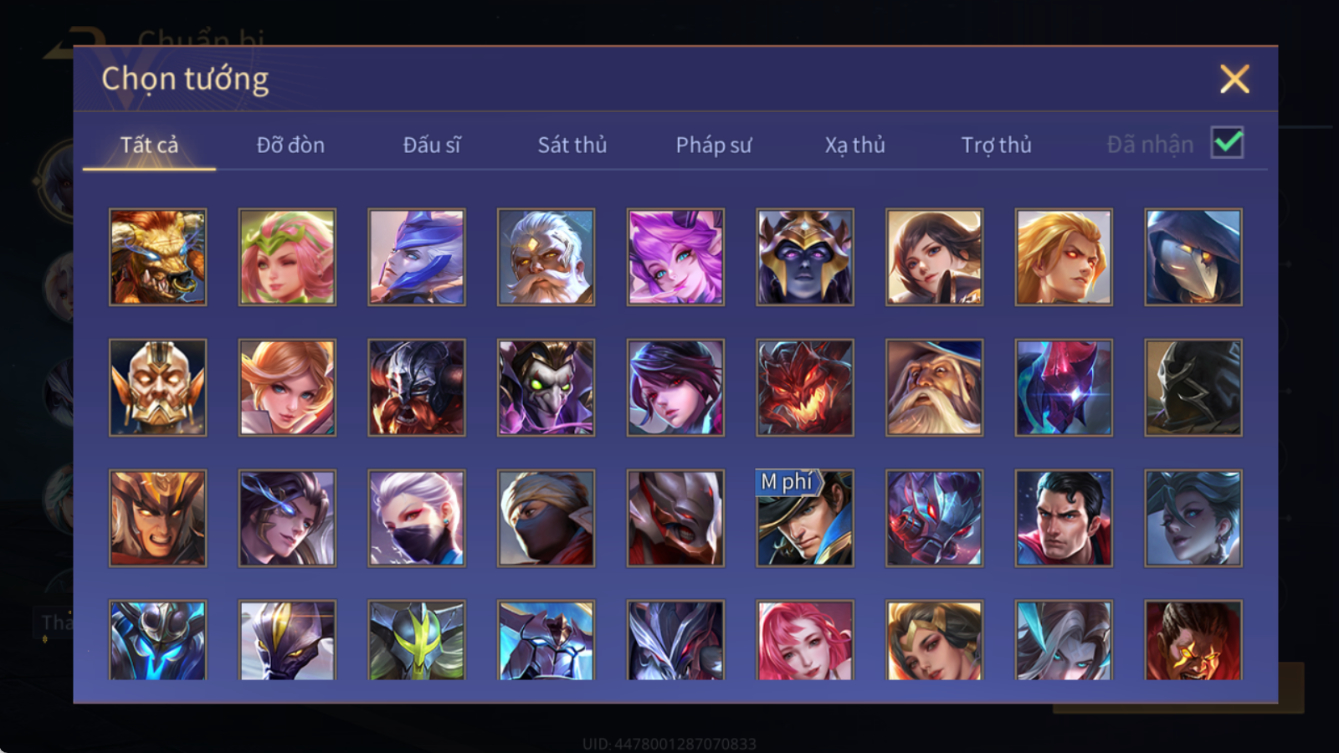Switch to the 'Trợ thủ' tab
The height and width of the screenshot is (753, 1339).
click(996, 145)
